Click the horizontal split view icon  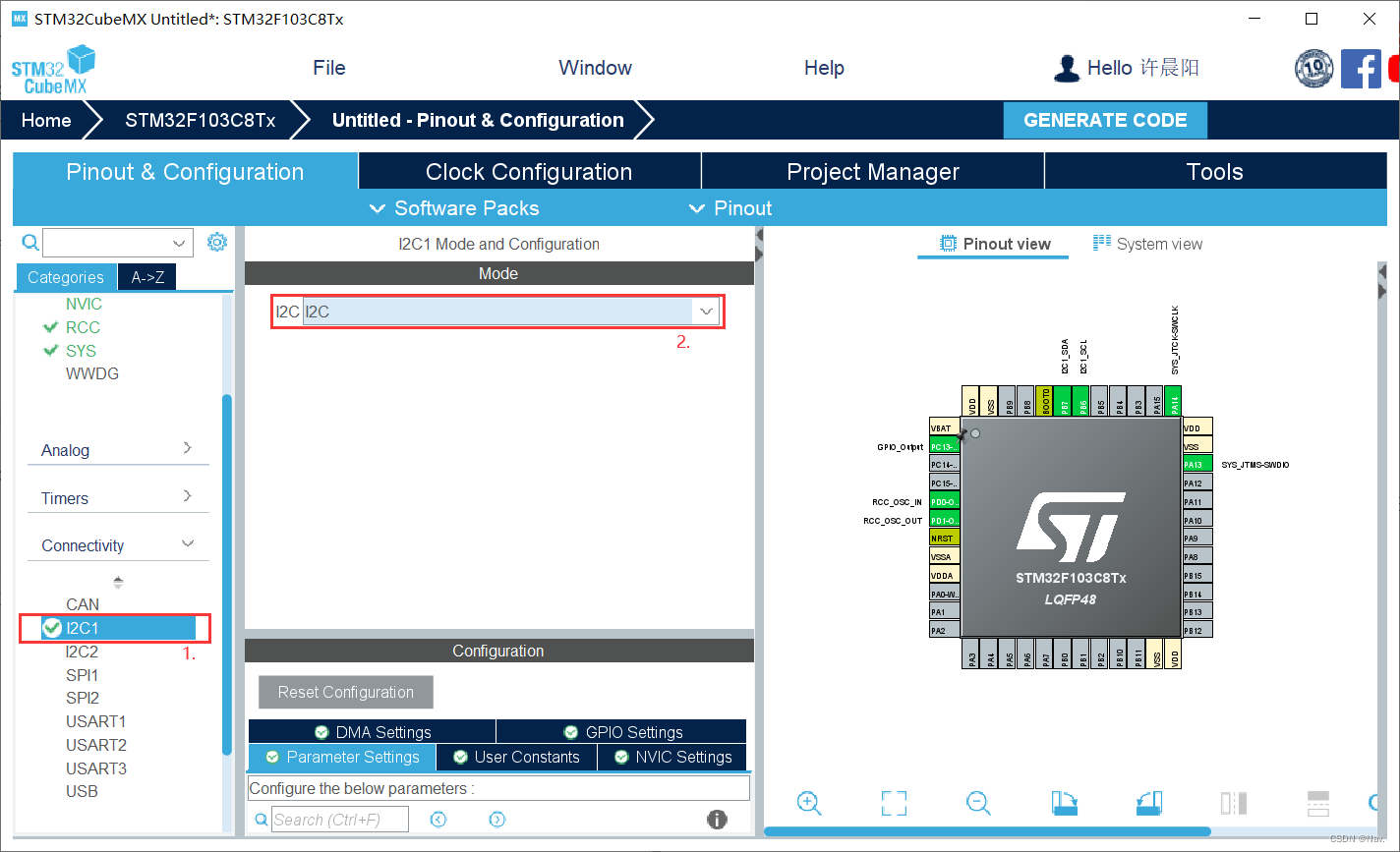click(x=1318, y=803)
